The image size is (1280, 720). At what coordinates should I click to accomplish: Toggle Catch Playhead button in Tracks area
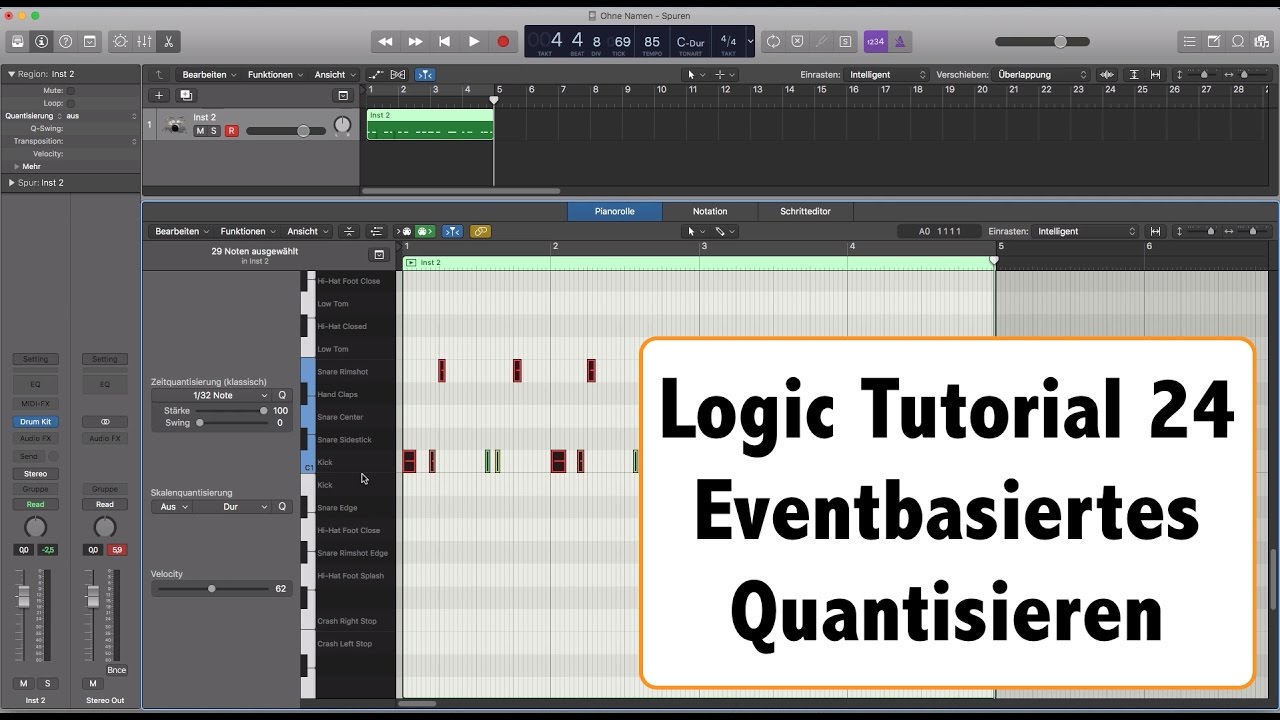(x=425, y=74)
